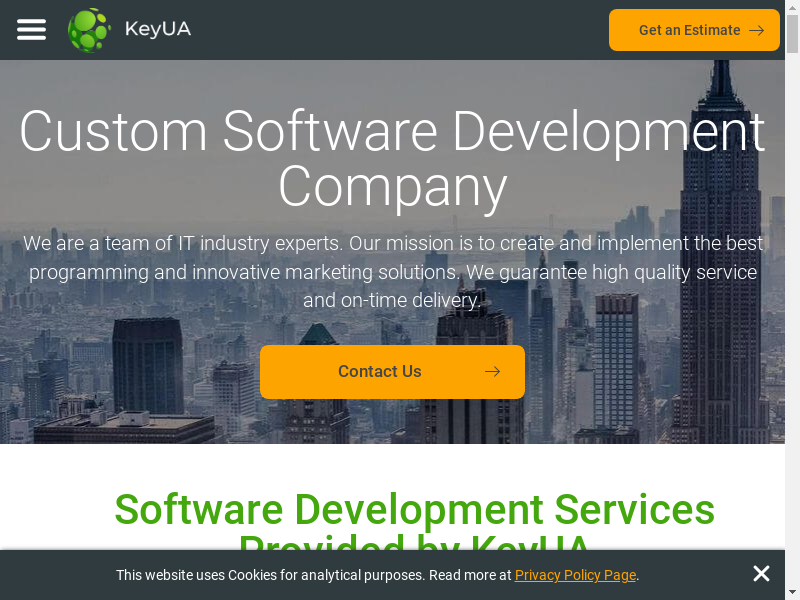
Task: Click the arrow icon inside Contact Us
Action: [492, 372]
